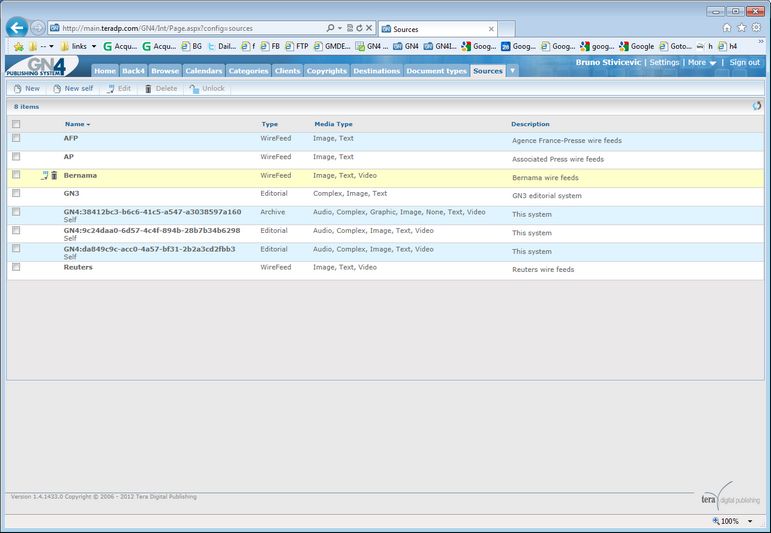Open the 'BG' bookmark
The image size is (771, 533).
pyautogui.click(x=192, y=46)
